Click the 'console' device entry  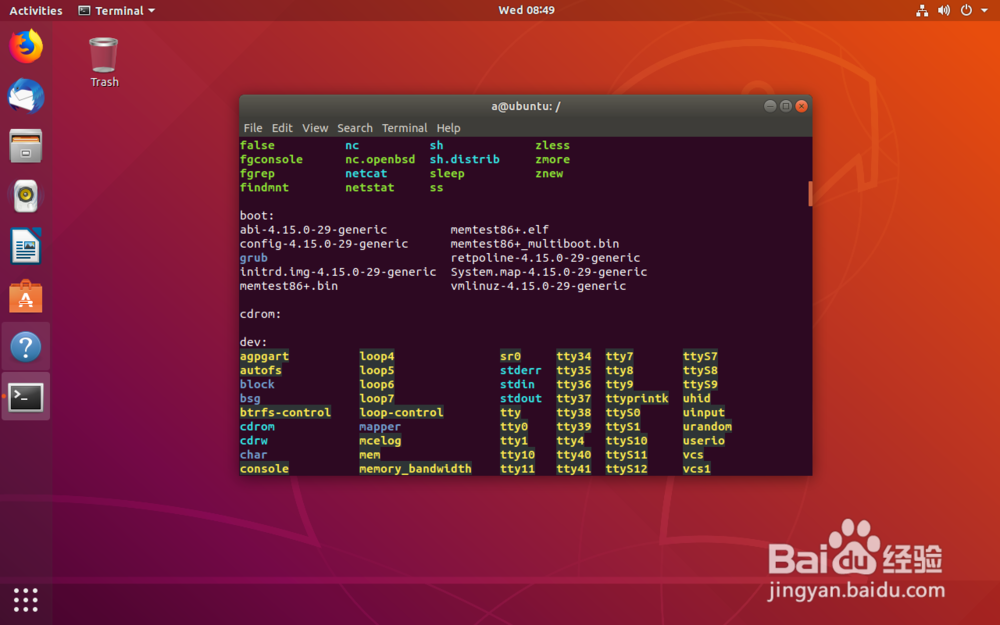[x=264, y=468]
